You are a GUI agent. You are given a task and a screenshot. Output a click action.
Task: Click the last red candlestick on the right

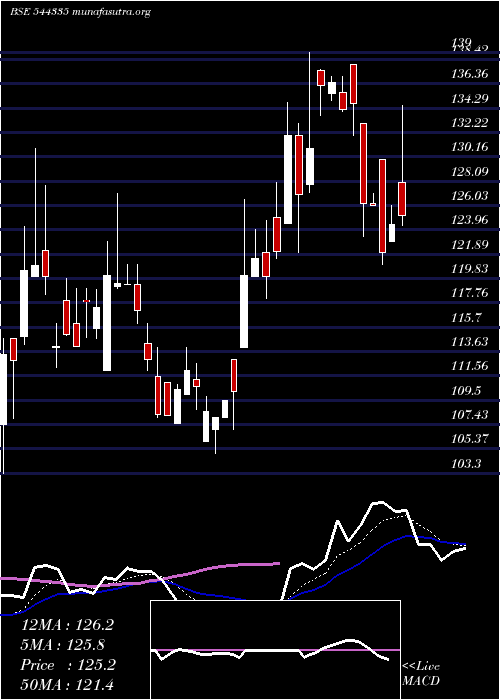click(402, 199)
